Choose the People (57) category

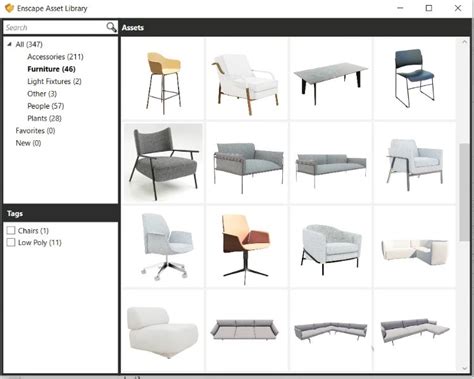(x=46, y=106)
